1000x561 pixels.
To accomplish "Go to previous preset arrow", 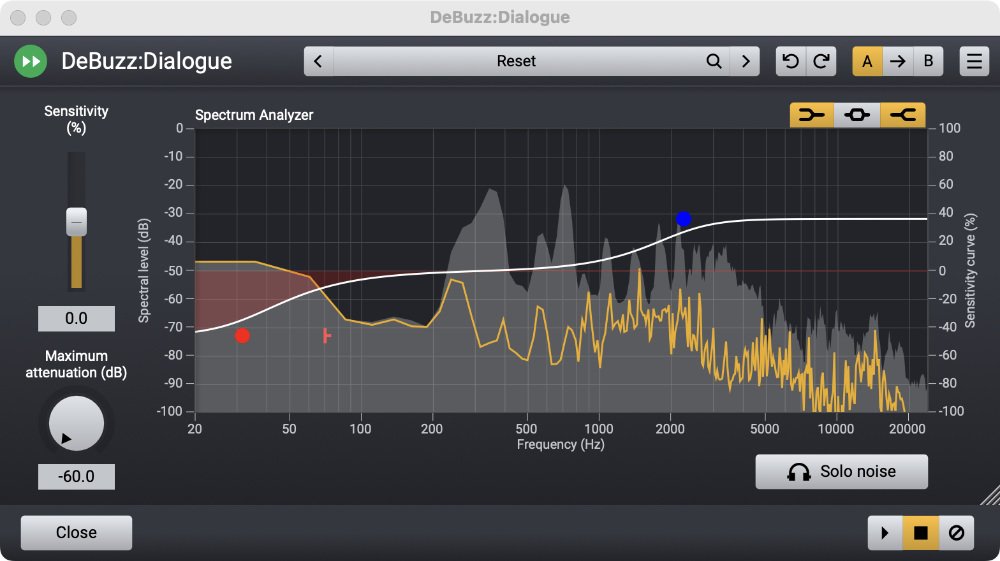I will (x=318, y=61).
